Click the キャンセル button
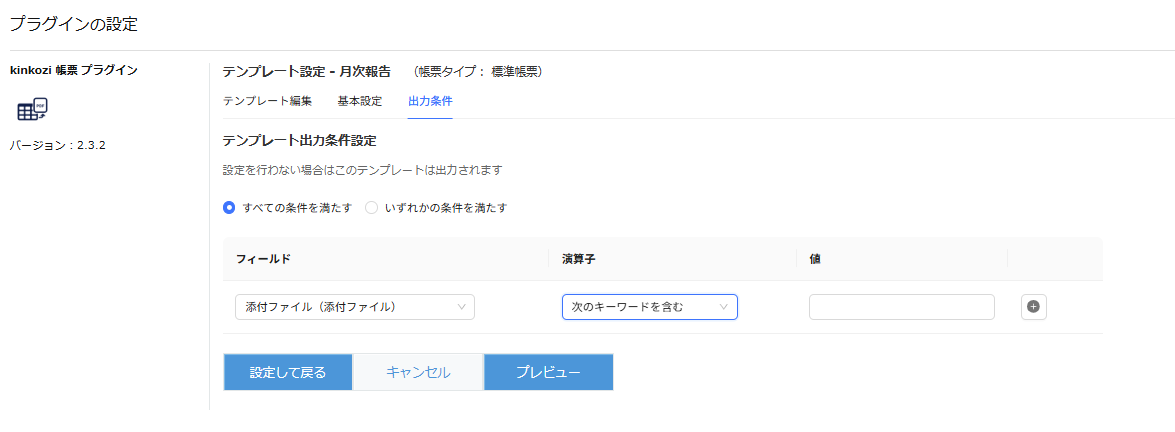 [x=418, y=372]
